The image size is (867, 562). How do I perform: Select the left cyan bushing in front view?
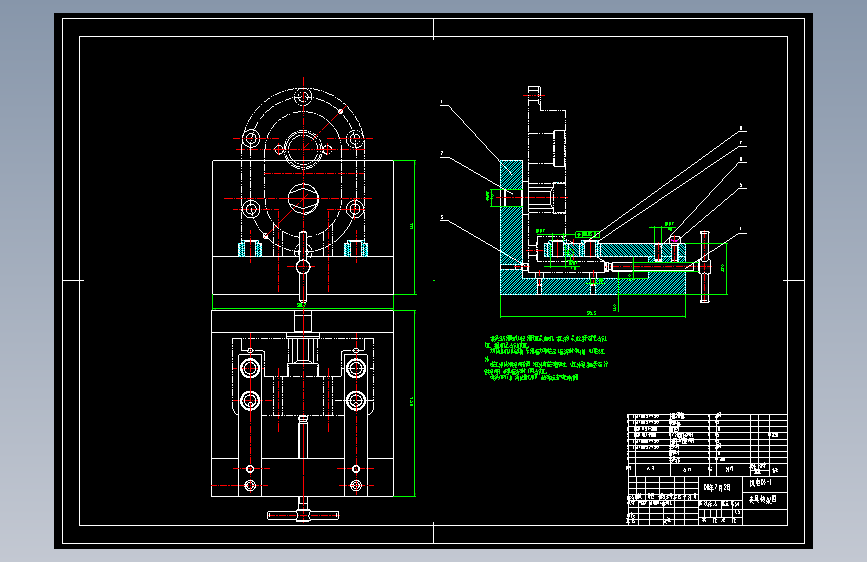(249, 249)
